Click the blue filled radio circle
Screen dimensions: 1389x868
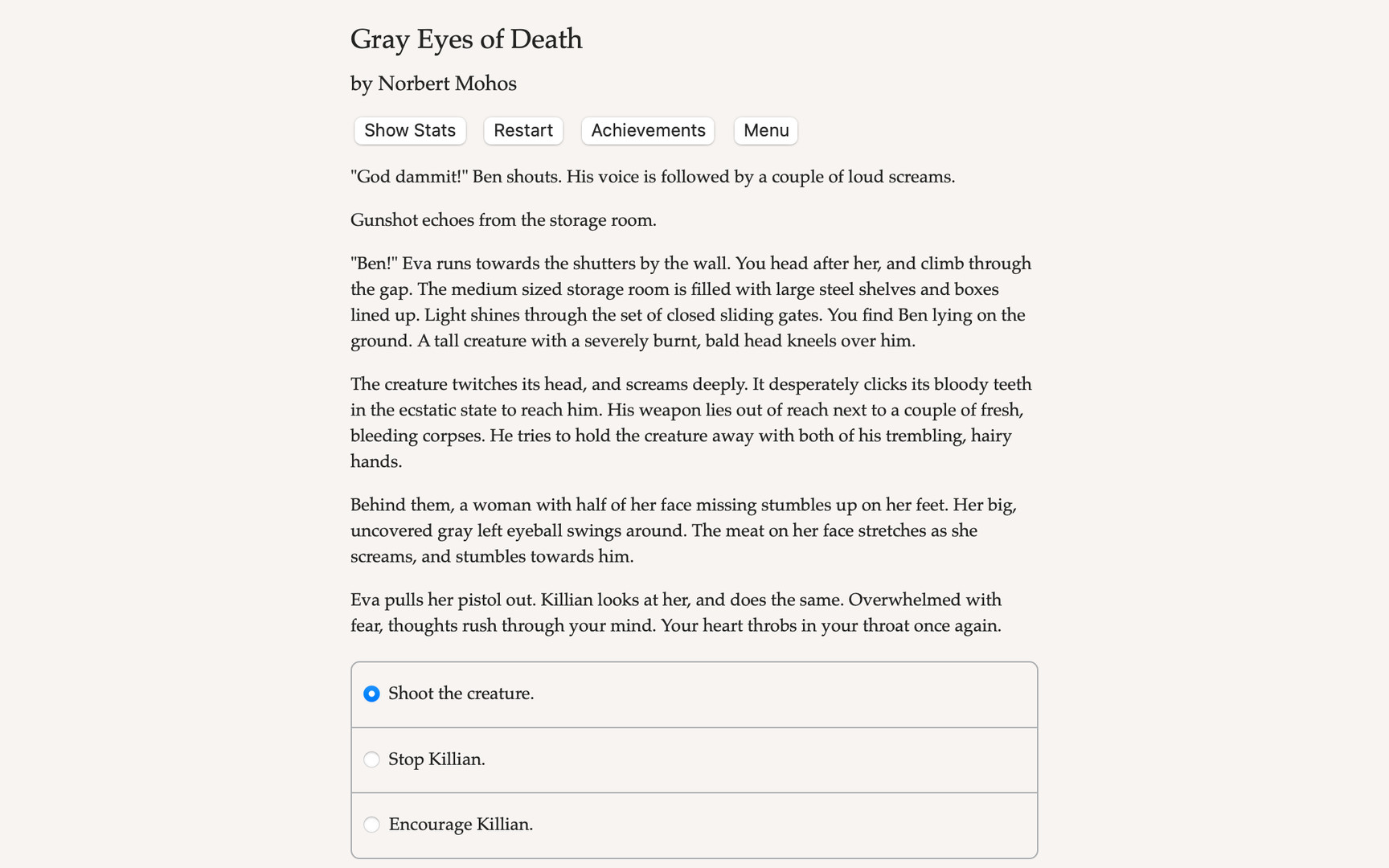[371, 693]
